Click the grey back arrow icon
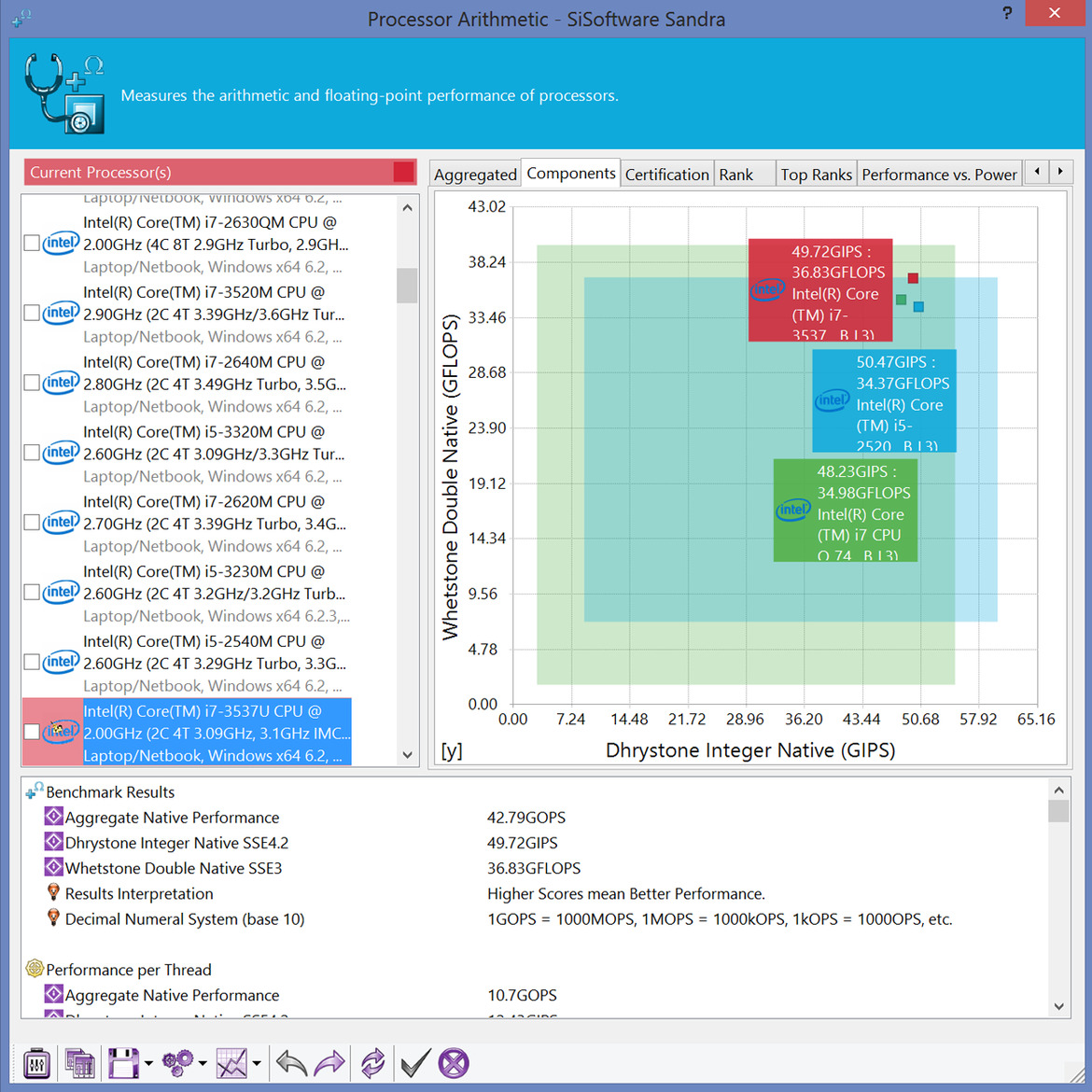The width and height of the screenshot is (1092, 1092). (x=291, y=1063)
